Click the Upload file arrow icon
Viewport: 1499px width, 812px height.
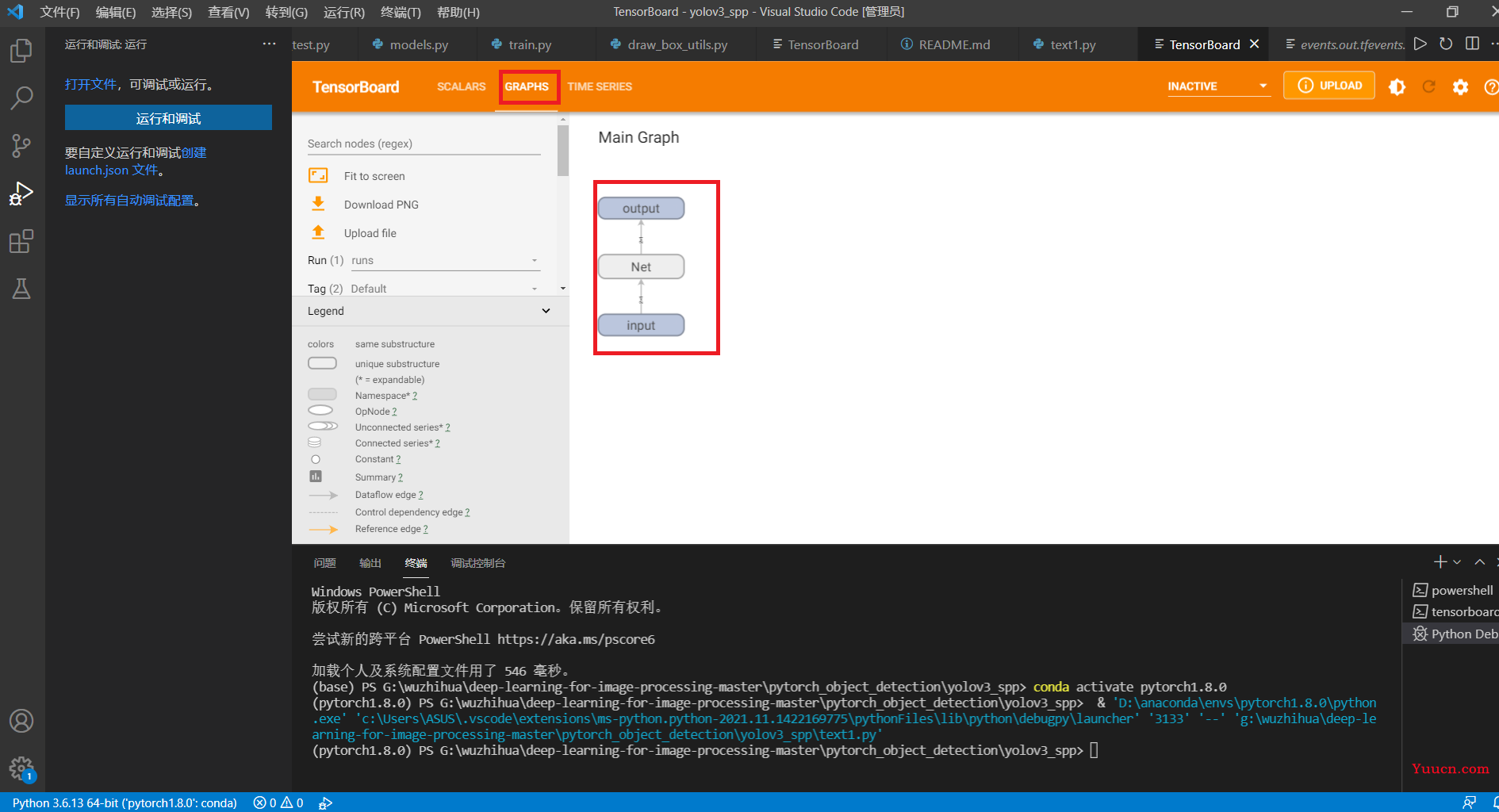[x=318, y=232]
